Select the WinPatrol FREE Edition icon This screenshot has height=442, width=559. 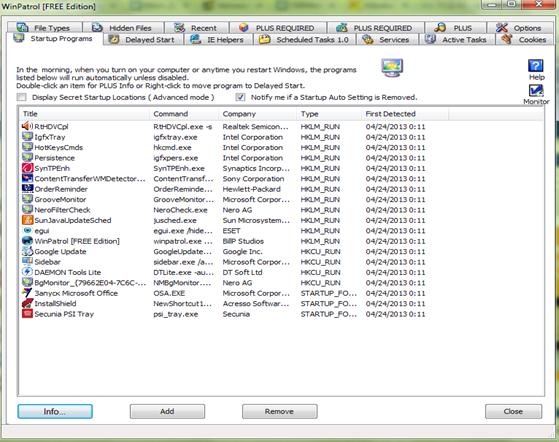click(x=27, y=241)
